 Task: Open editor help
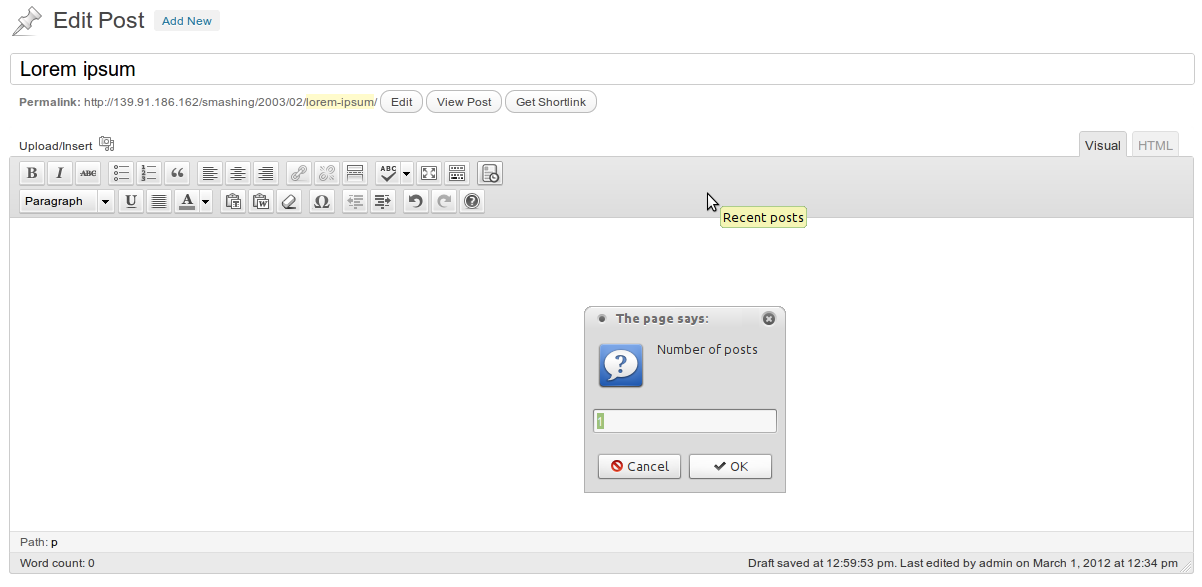point(472,201)
